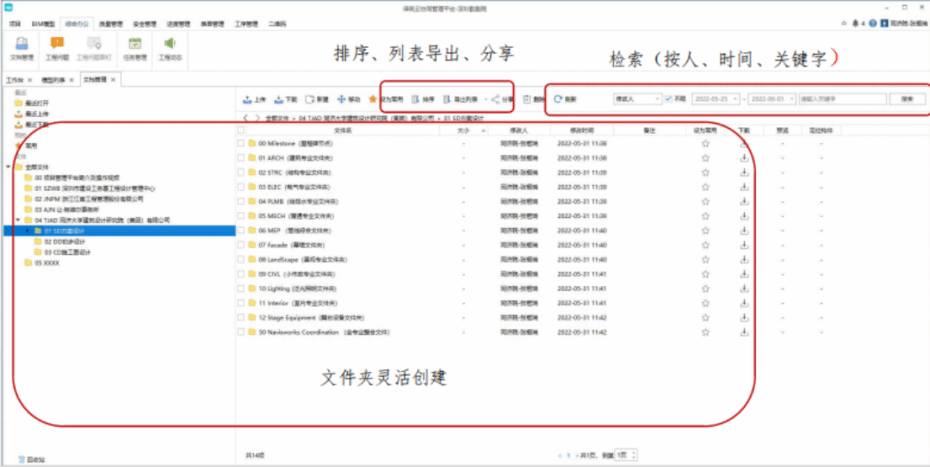Collapse the all-files root tree node
Screen dimensions: 930x467
[8, 167]
